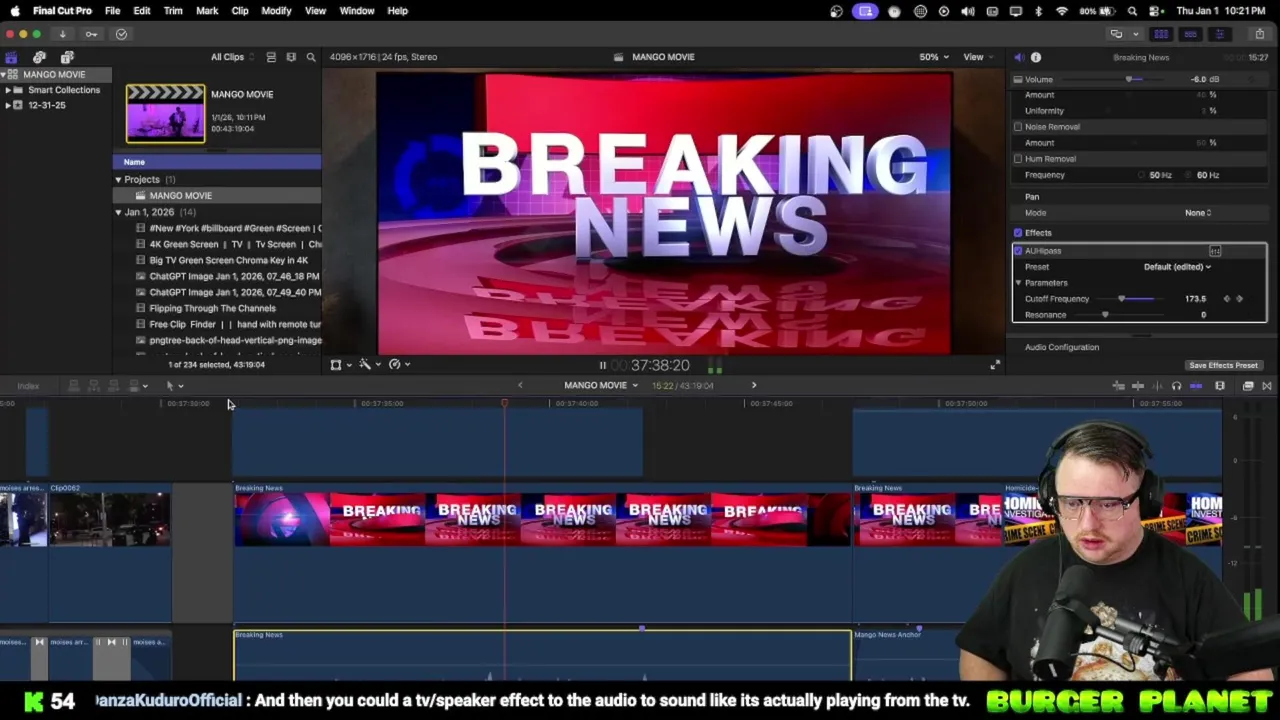1280x720 pixels.
Task: Expand the Smart Collections folder
Action: coord(7,90)
